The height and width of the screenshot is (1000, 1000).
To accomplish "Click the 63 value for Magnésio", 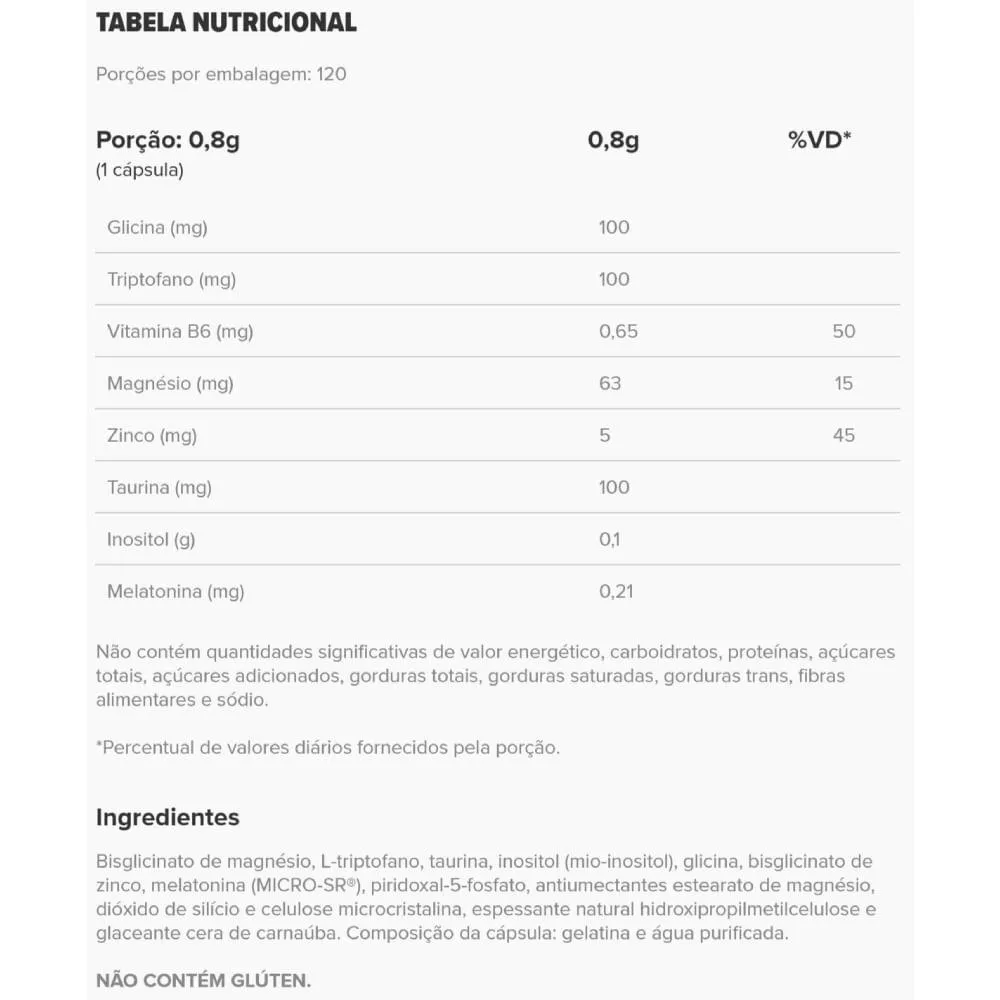I will click(x=610, y=383).
